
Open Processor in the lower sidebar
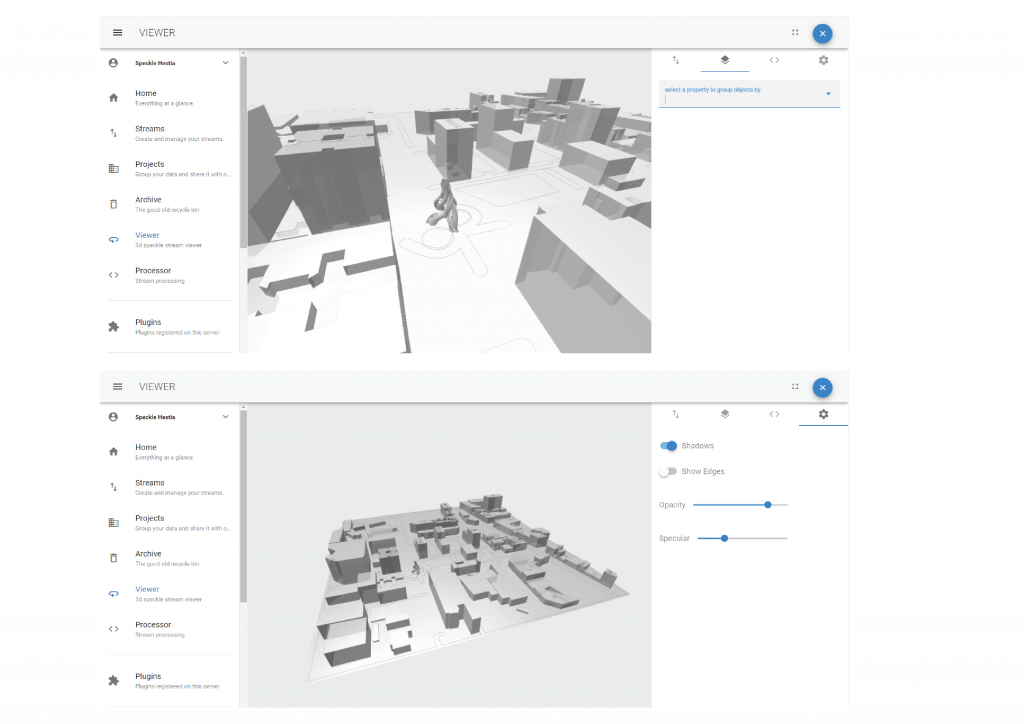click(153, 628)
